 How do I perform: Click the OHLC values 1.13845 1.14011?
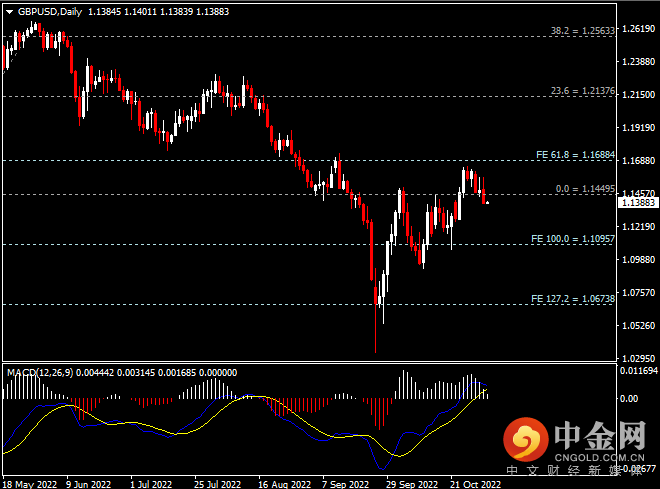pyautogui.click(x=122, y=12)
